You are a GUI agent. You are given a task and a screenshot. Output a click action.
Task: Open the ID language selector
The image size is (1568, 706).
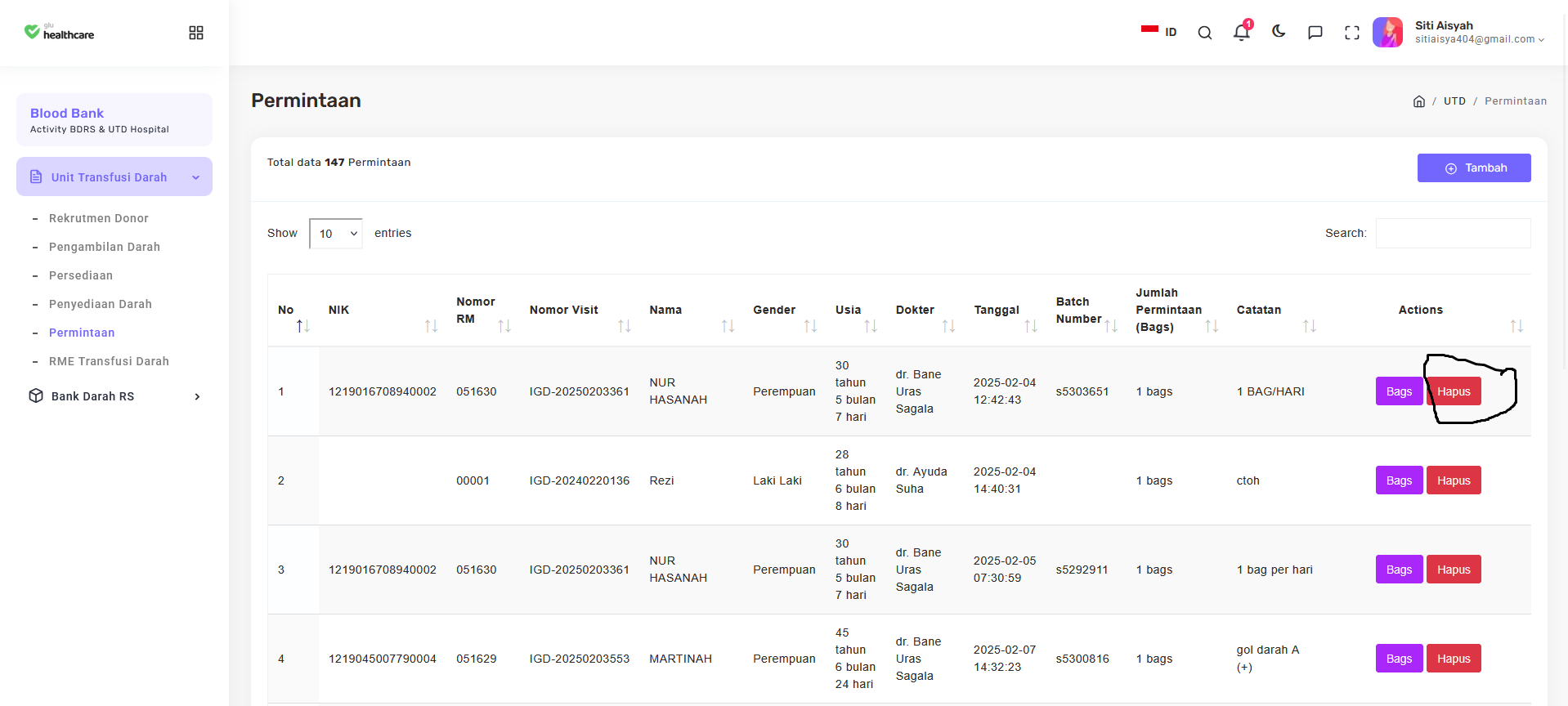(x=1159, y=32)
